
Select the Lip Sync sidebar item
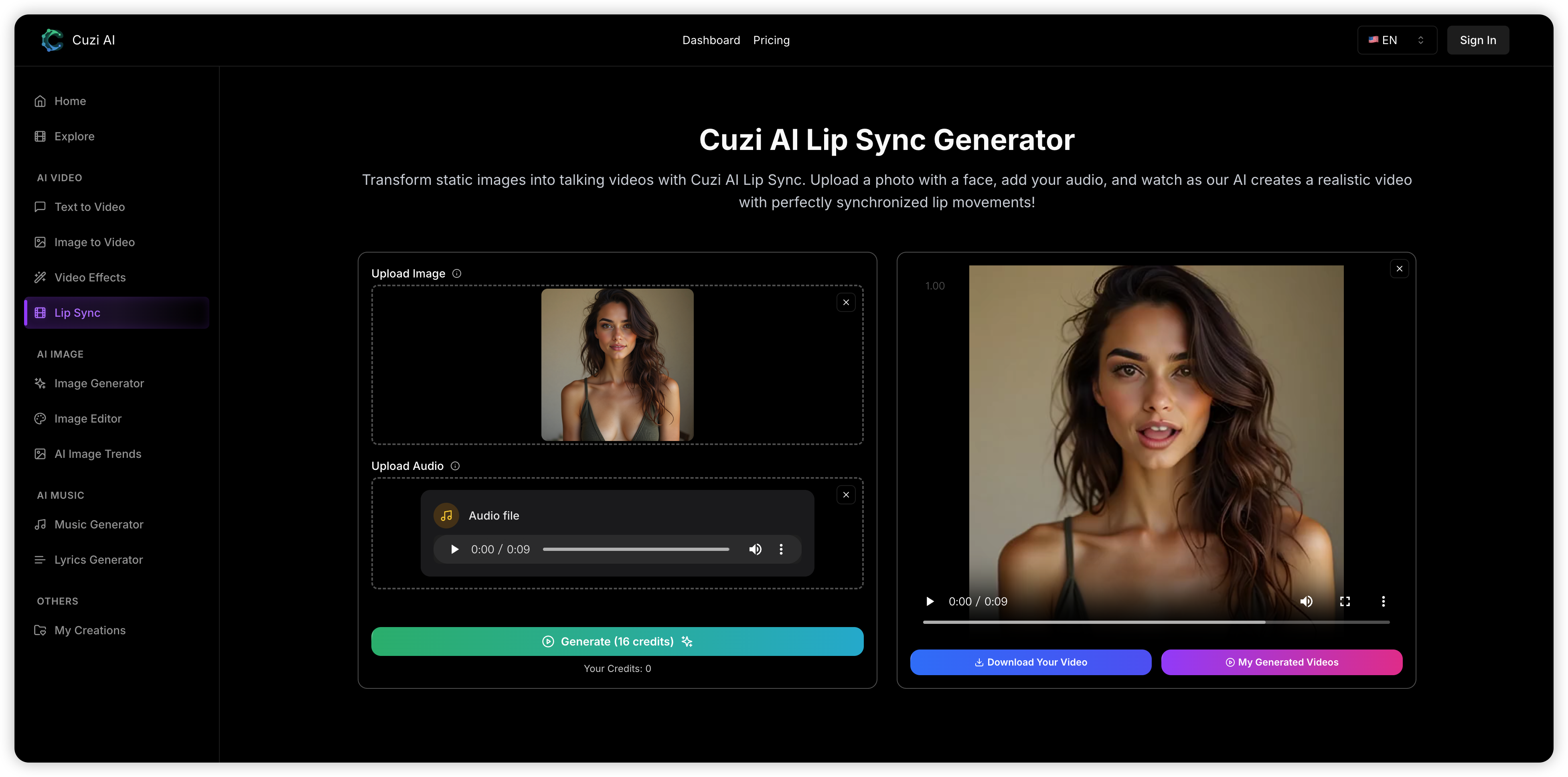[116, 313]
